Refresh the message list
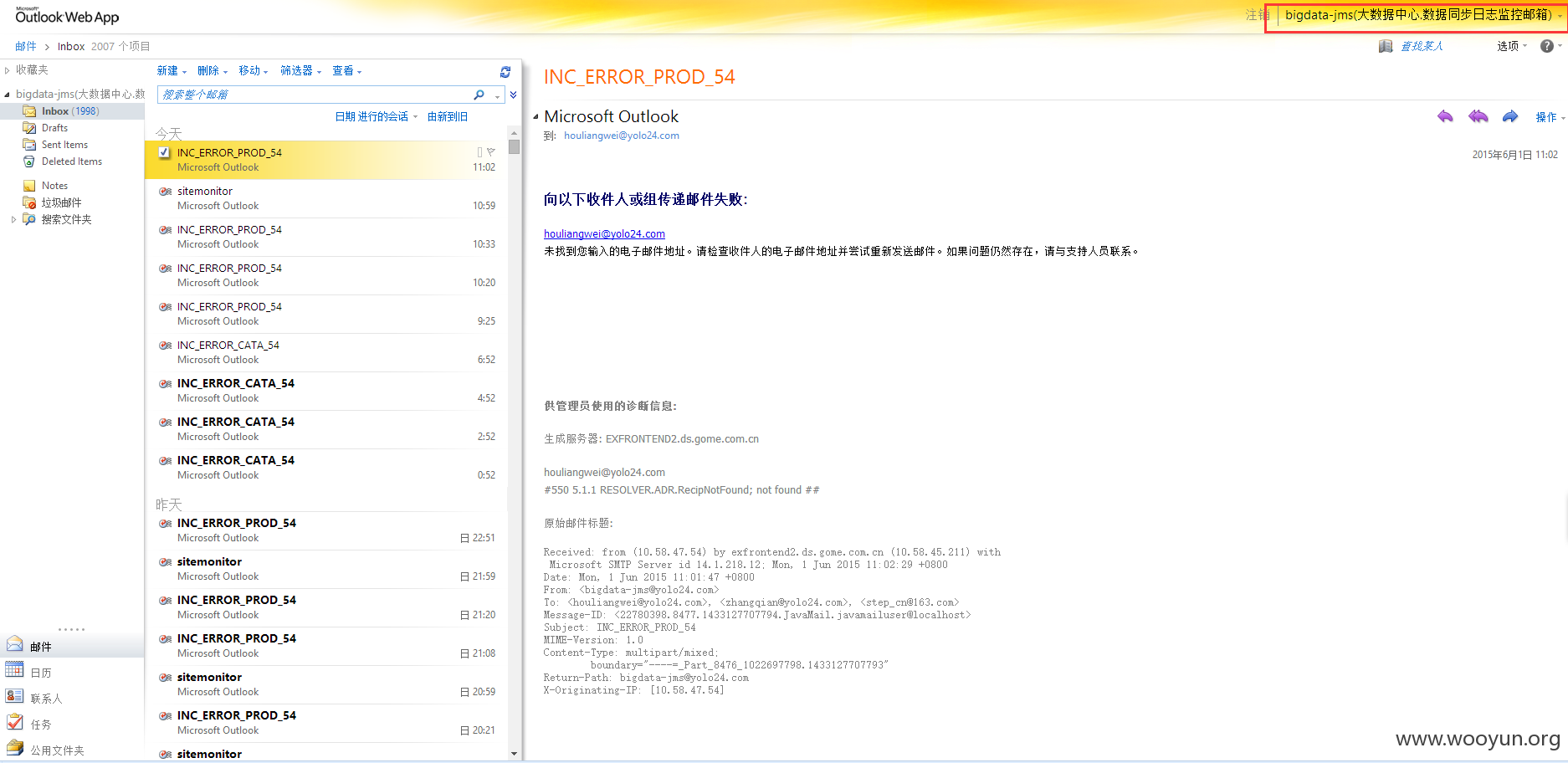 505,72
